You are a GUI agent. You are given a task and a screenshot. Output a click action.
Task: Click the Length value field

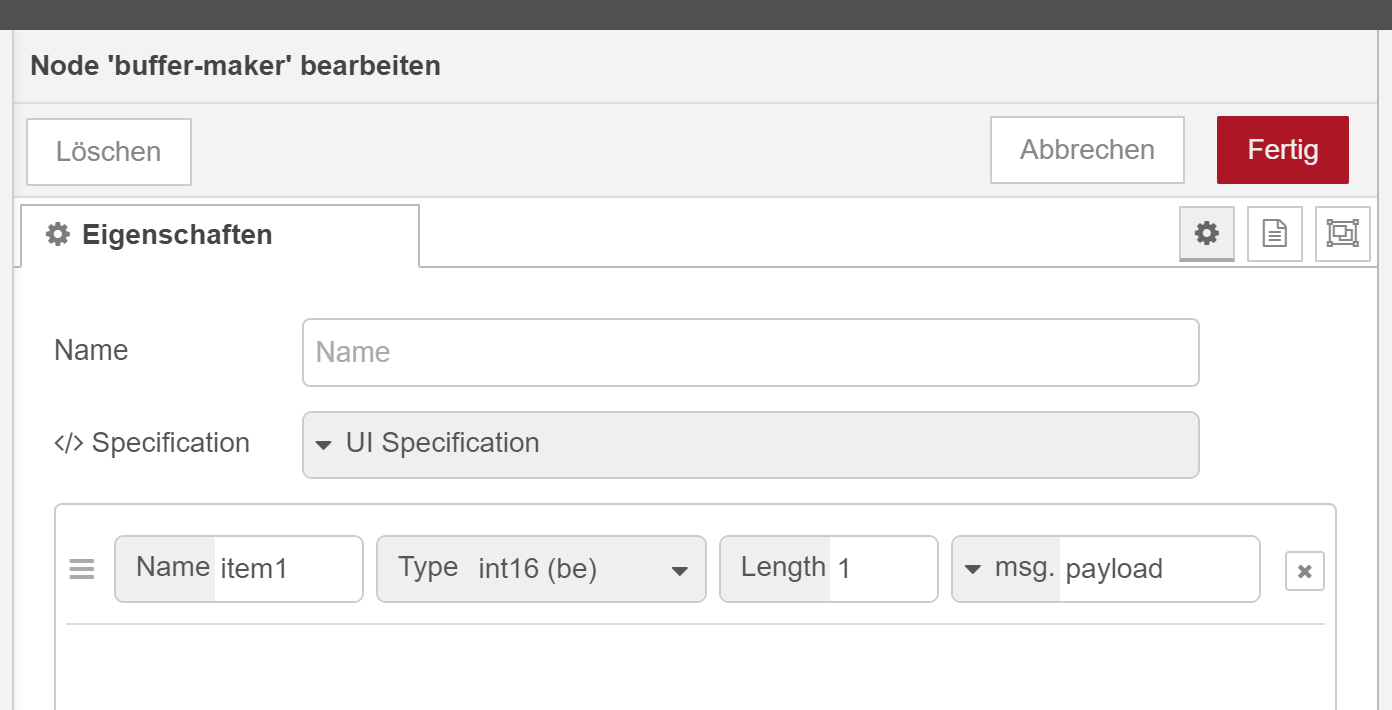click(x=883, y=569)
